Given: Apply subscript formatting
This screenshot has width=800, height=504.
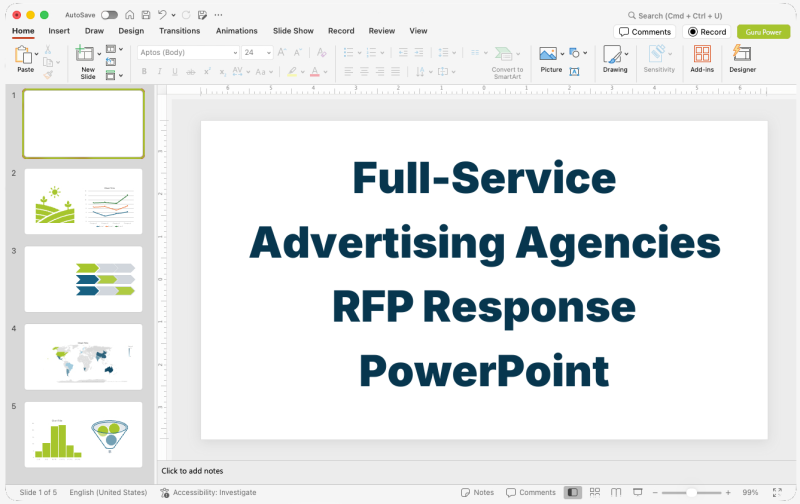Looking at the screenshot, I should (x=222, y=72).
